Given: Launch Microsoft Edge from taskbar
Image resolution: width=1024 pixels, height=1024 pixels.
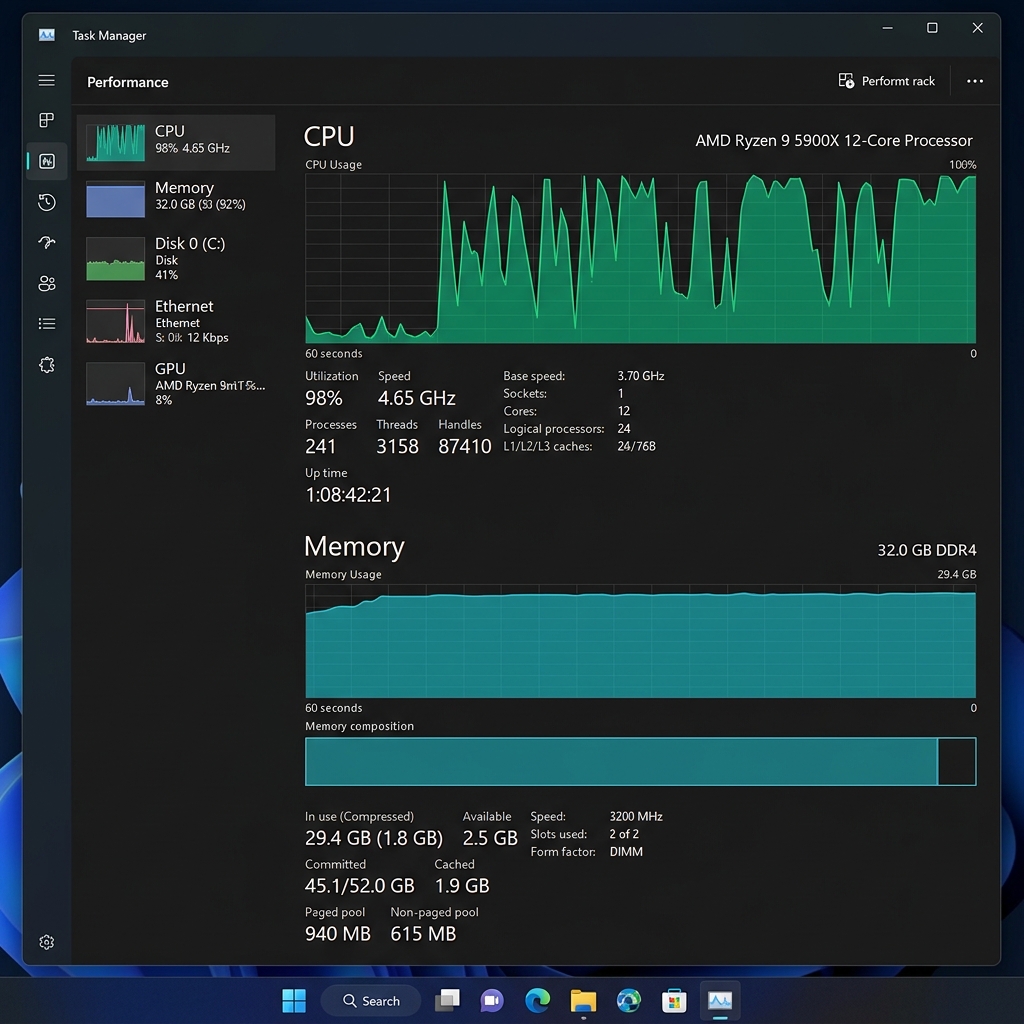Looking at the screenshot, I should (537, 1000).
